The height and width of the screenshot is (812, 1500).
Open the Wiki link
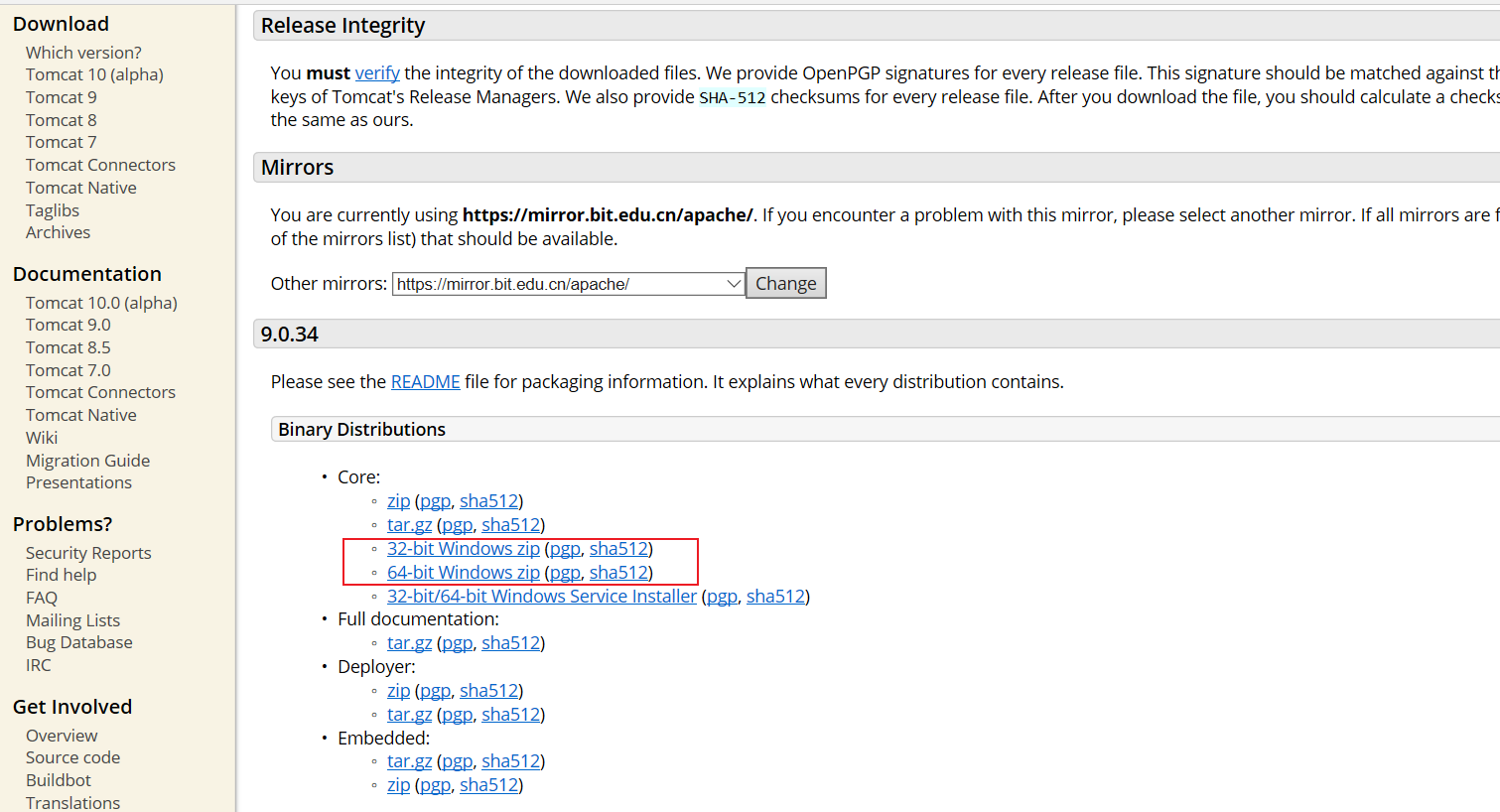[x=42, y=438]
